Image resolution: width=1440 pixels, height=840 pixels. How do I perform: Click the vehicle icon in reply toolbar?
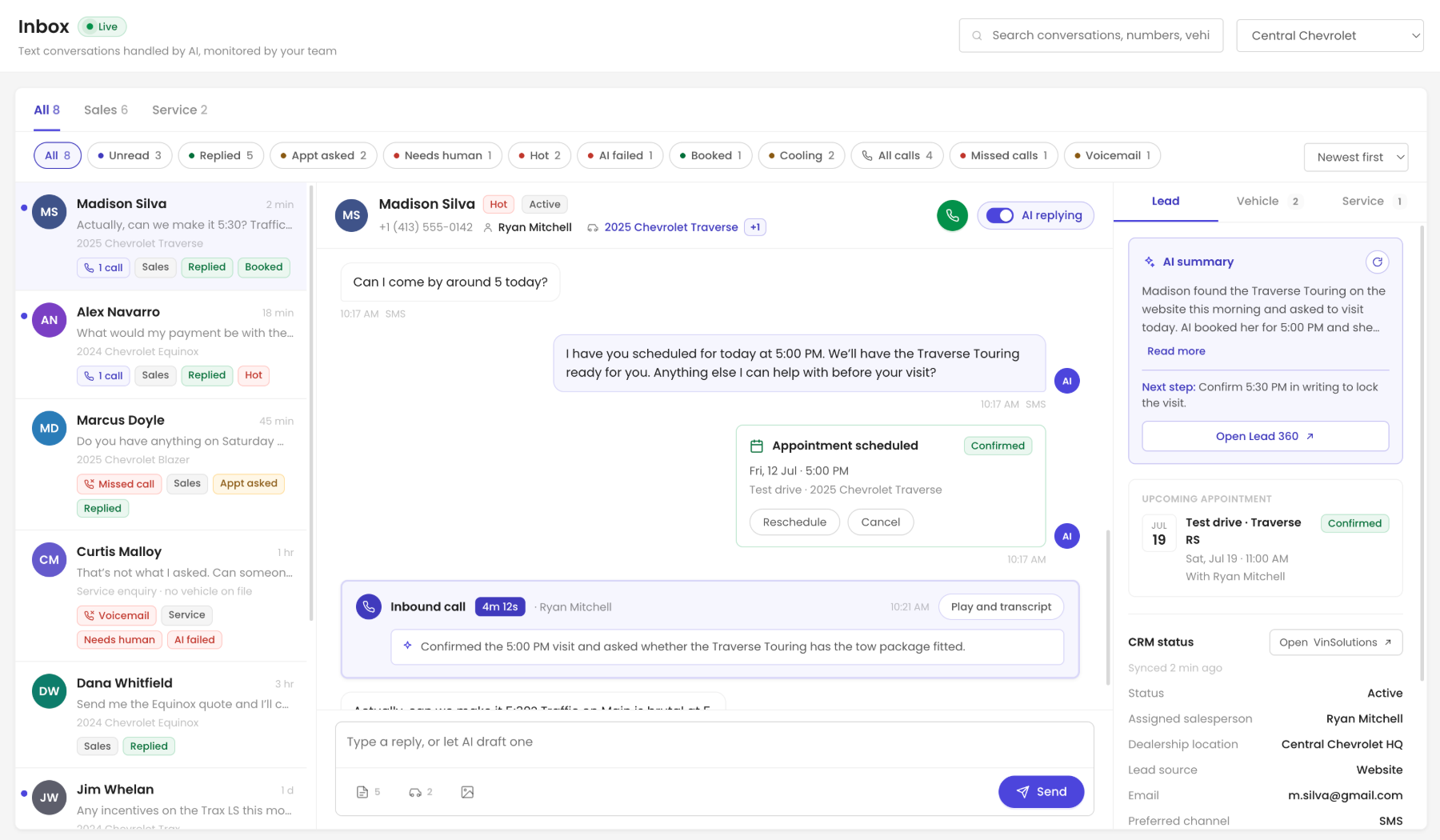[x=414, y=792]
